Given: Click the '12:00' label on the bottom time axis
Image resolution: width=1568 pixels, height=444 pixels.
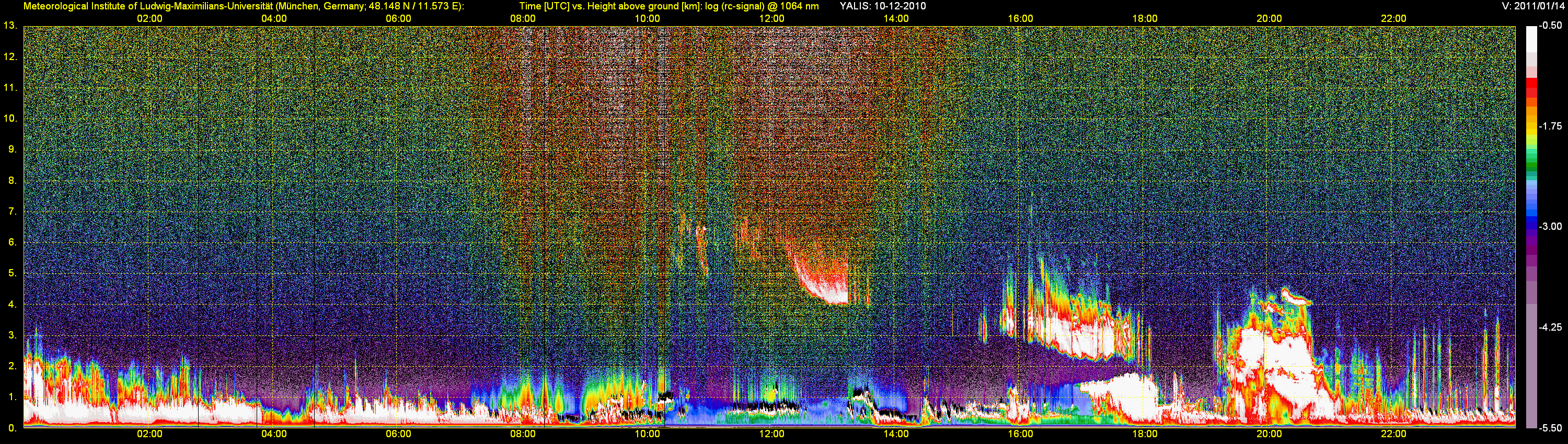Looking at the screenshot, I should 772,434.
